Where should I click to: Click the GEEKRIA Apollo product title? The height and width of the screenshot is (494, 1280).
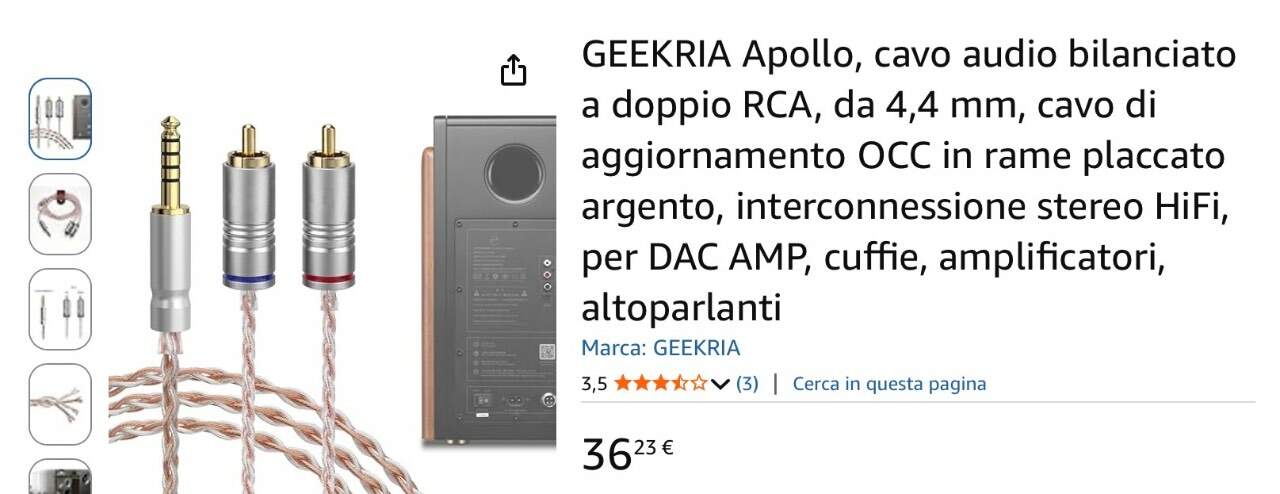click(909, 180)
